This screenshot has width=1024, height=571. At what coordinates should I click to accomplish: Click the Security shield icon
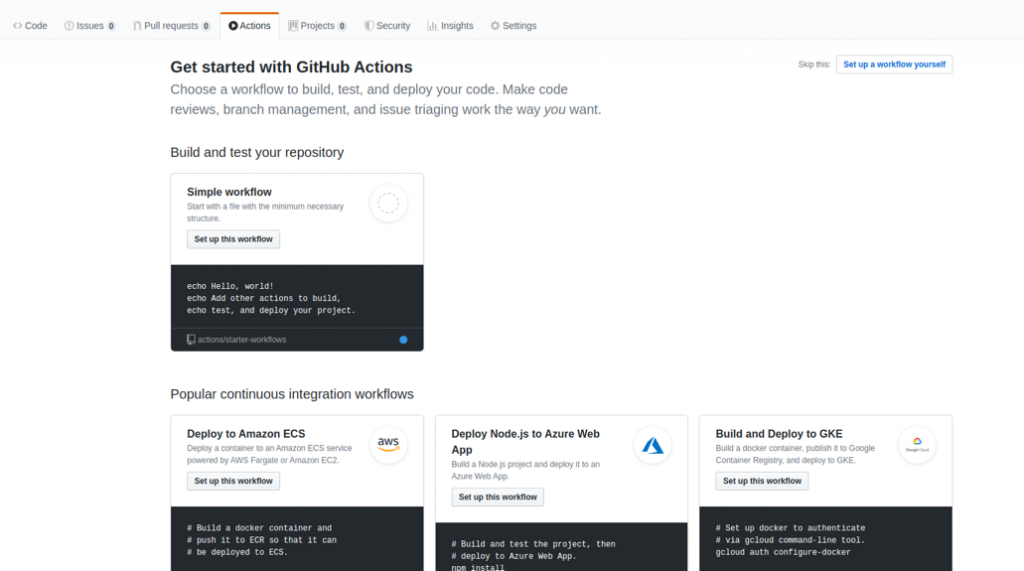pos(369,25)
